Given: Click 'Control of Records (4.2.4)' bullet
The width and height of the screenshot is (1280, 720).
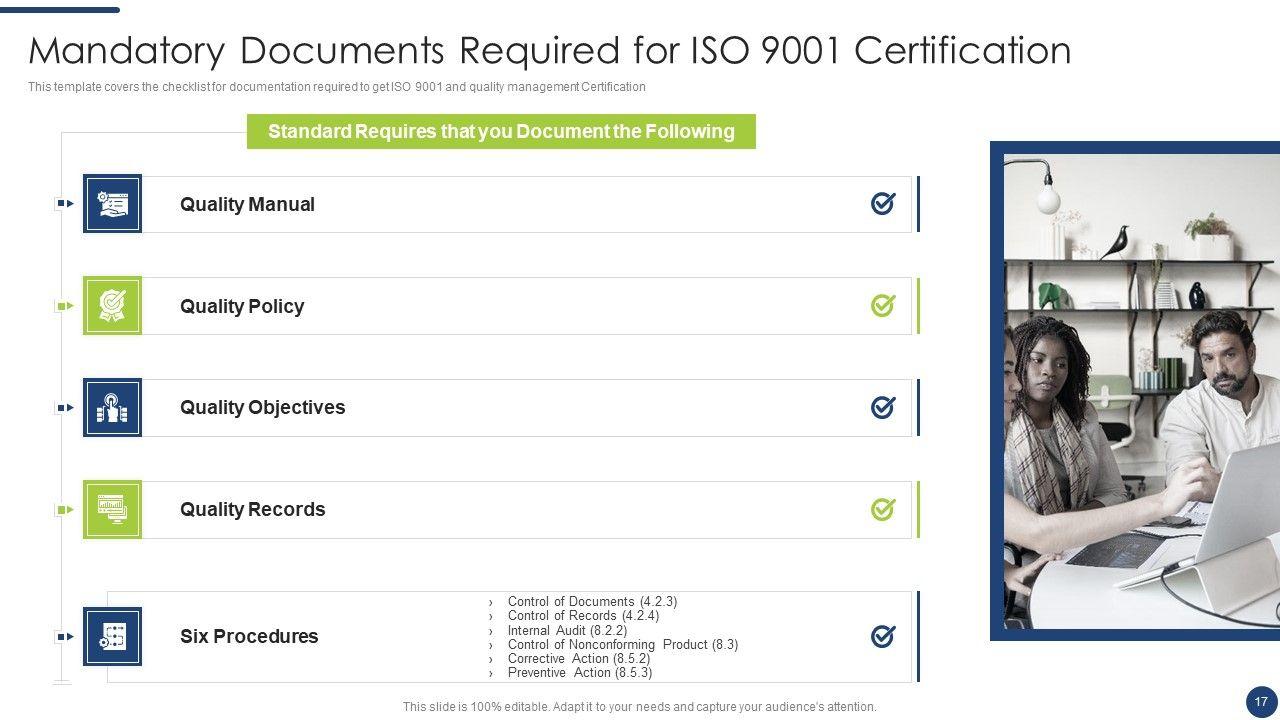Looking at the screenshot, I should pyautogui.click(x=583, y=616).
